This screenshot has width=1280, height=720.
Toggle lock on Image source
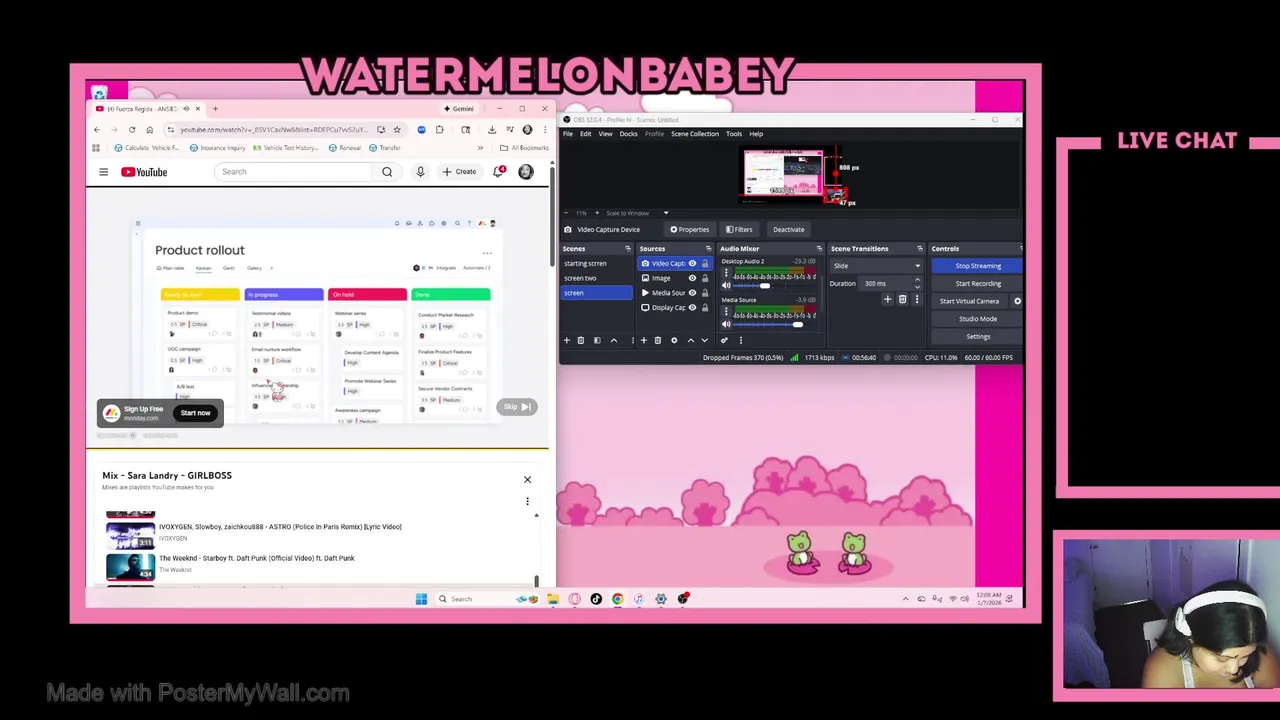(705, 278)
